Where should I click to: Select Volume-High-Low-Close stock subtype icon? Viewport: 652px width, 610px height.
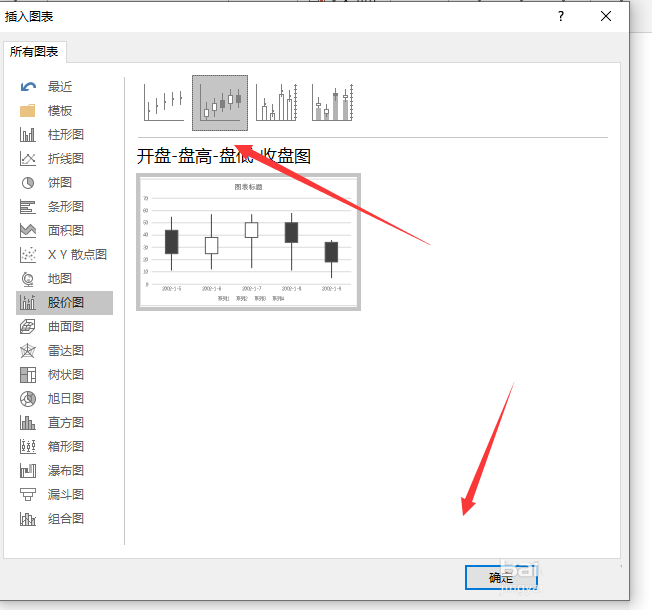click(x=276, y=103)
